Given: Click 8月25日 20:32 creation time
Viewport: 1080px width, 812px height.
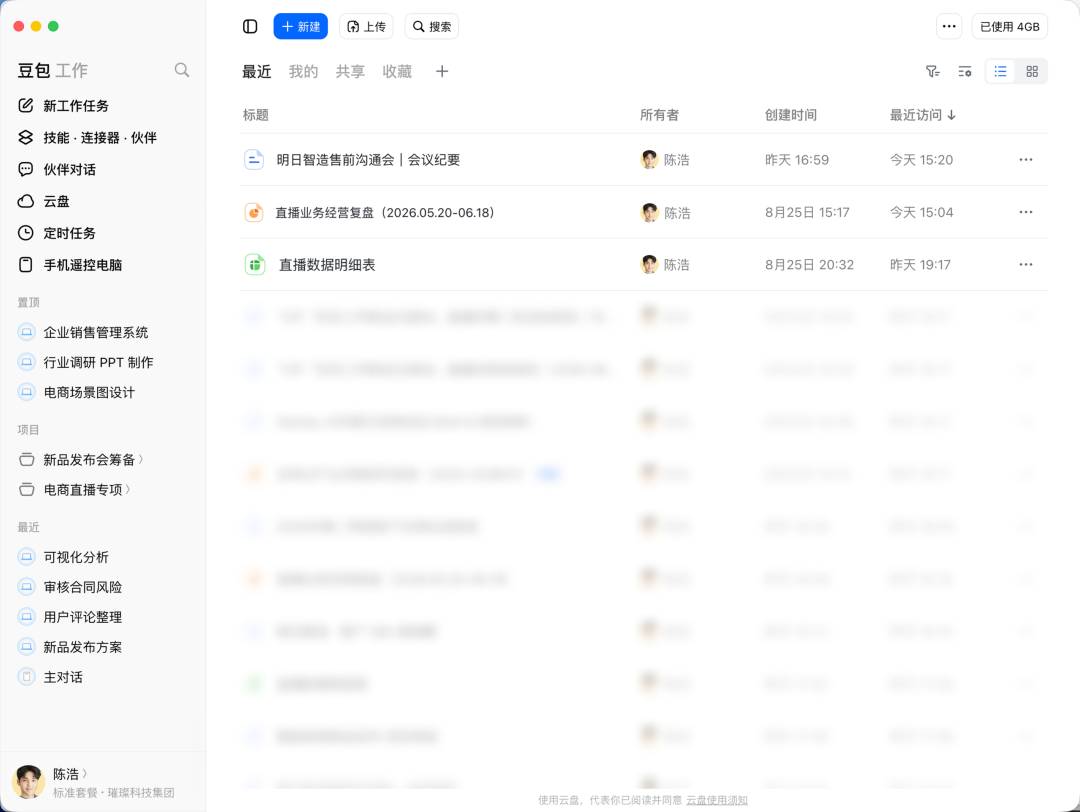Looking at the screenshot, I should click(x=809, y=264).
